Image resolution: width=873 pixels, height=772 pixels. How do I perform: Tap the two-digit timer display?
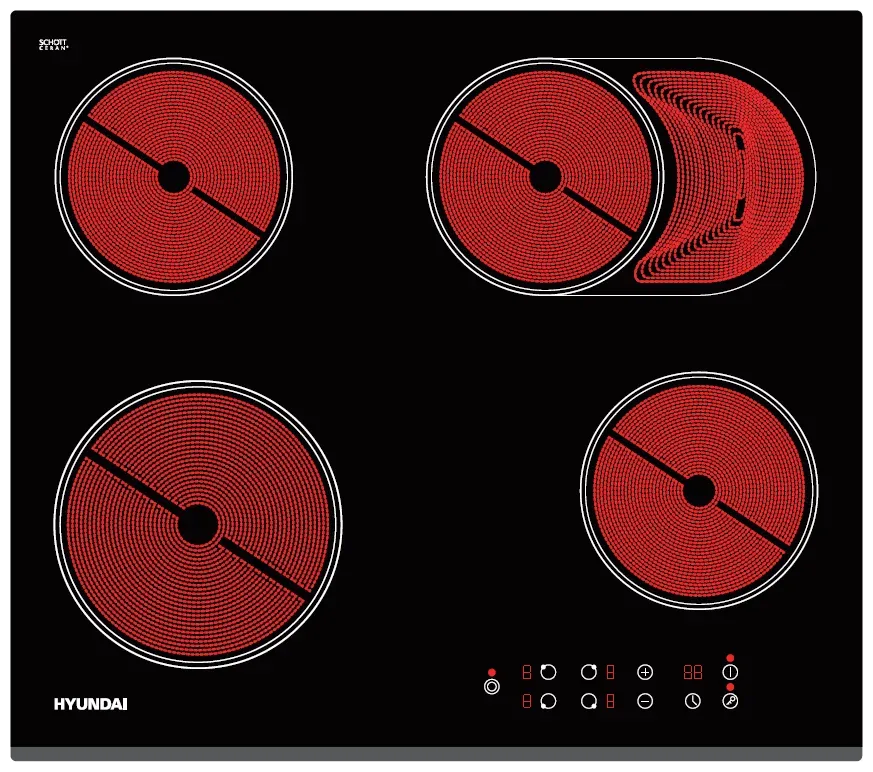tap(693, 672)
